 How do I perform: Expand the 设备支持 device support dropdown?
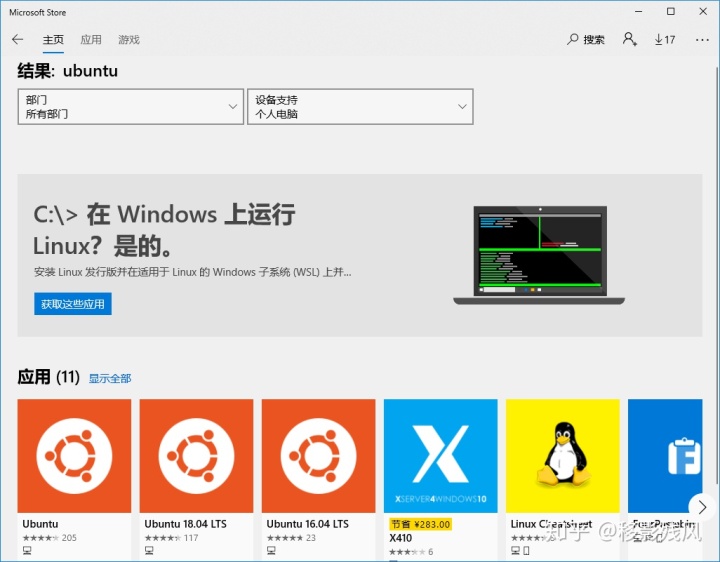click(360, 107)
